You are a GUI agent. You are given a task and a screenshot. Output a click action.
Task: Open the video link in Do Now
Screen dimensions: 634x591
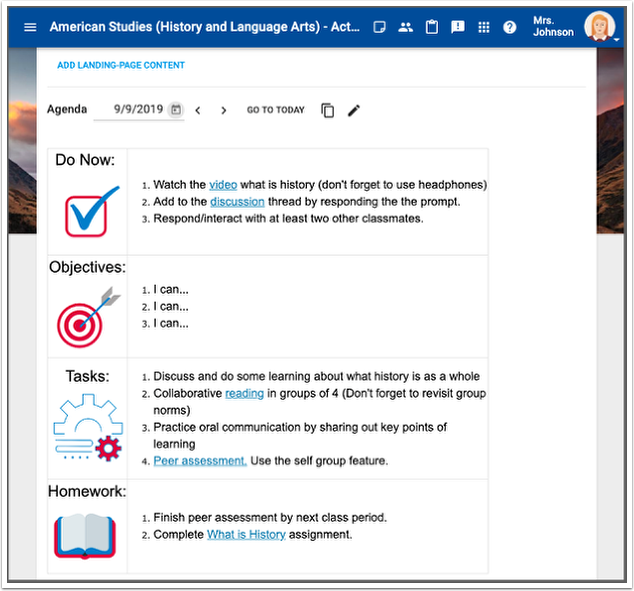point(222,185)
